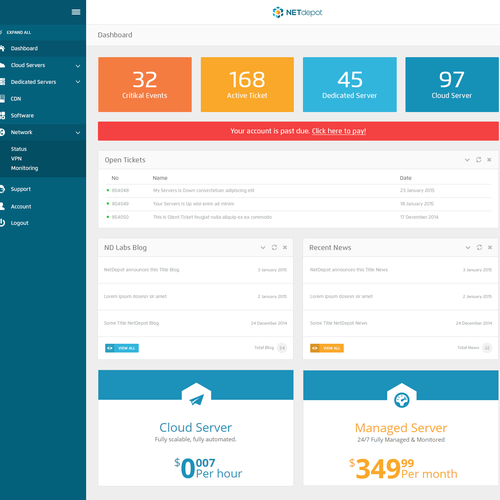The width and height of the screenshot is (500, 500).
Task: Collapse the Open Tickets panel chevron
Action: click(467, 160)
